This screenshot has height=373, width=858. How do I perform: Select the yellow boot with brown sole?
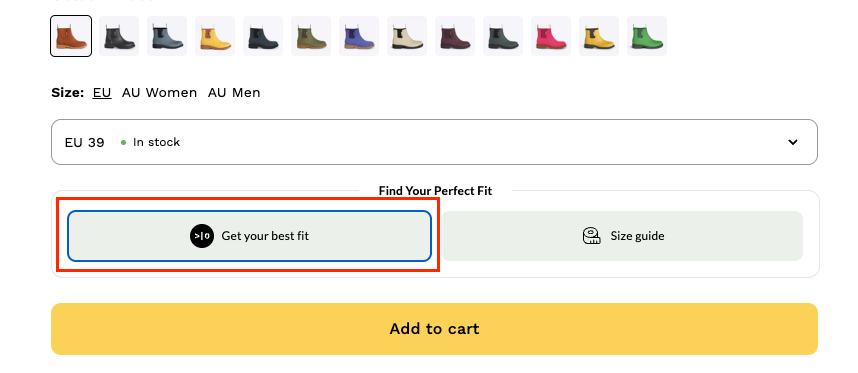[x=215, y=36]
